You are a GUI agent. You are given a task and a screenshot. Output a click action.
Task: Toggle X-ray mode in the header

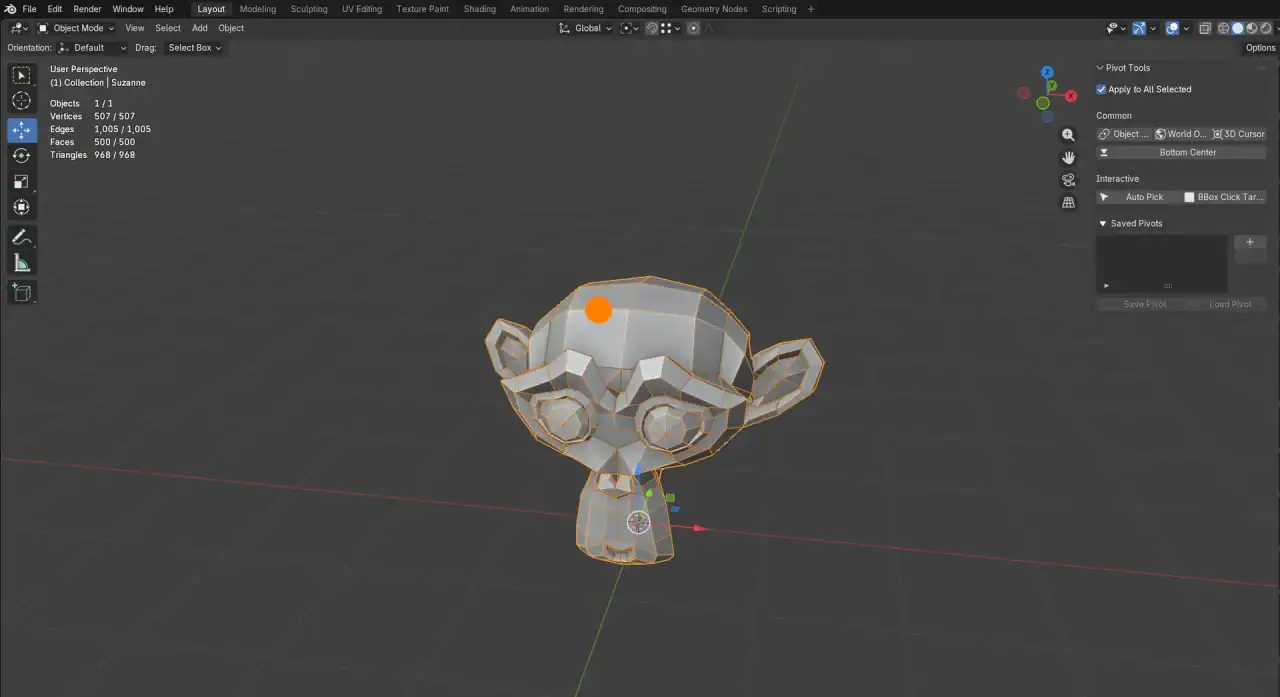[1205, 28]
